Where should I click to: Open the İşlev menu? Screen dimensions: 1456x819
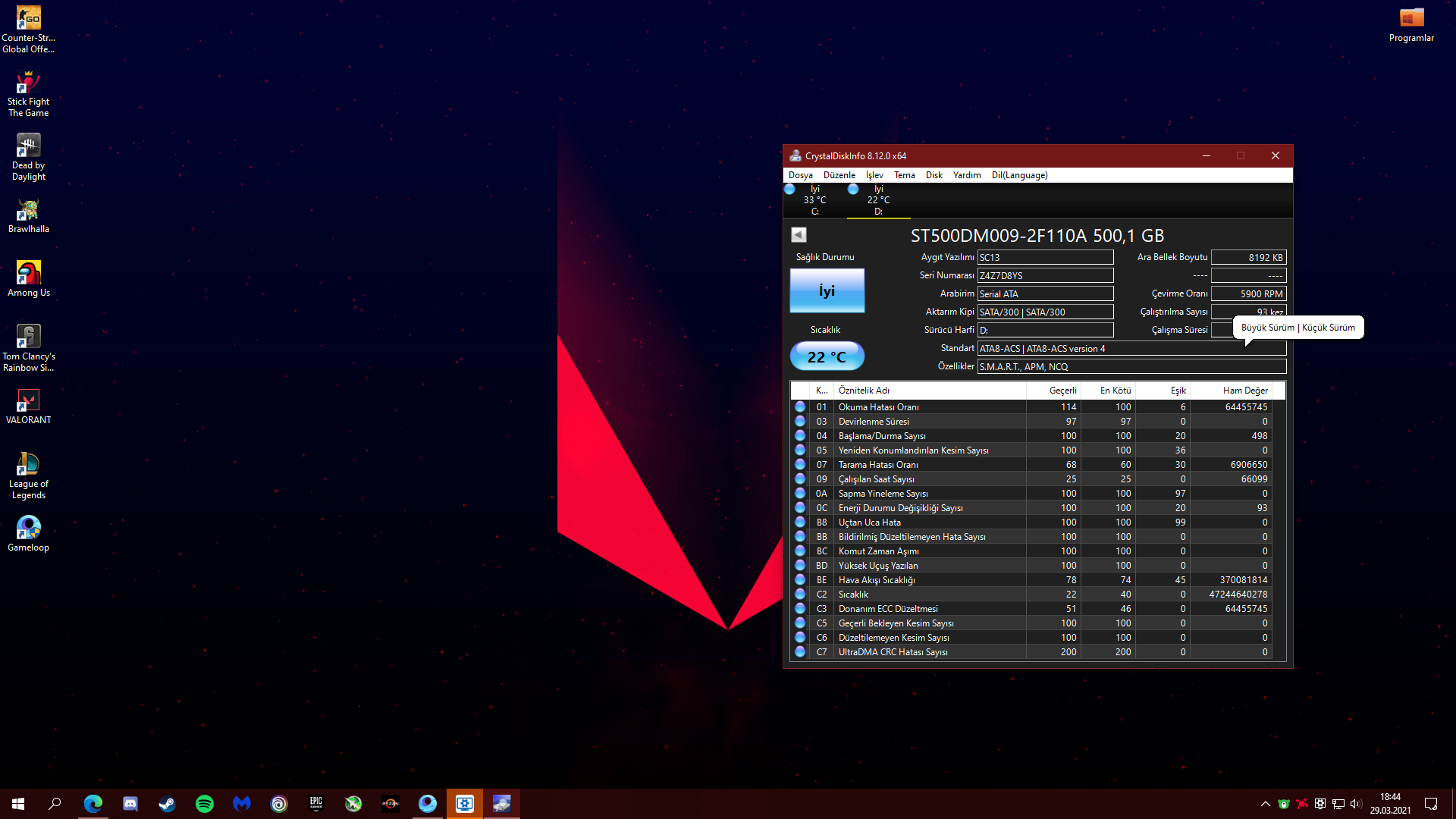pos(874,175)
